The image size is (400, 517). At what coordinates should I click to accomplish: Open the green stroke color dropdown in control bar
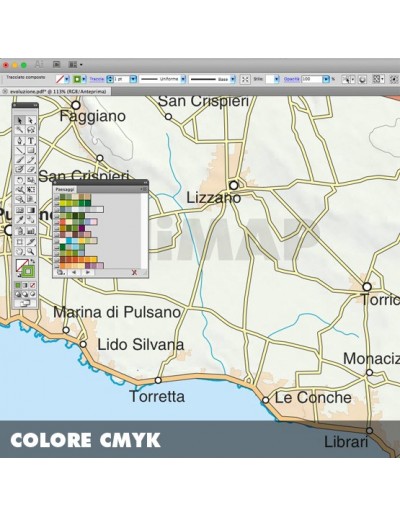[84, 79]
